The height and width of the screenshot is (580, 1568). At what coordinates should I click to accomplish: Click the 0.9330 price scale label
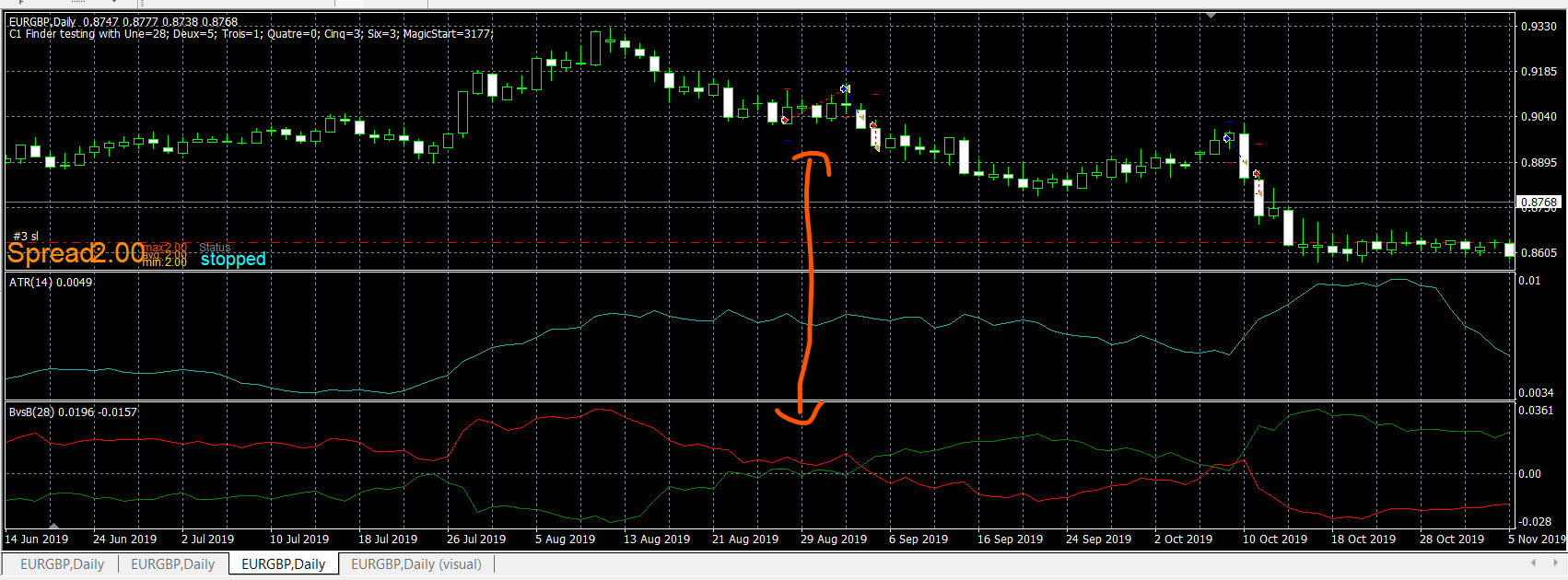tap(1539, 27)
